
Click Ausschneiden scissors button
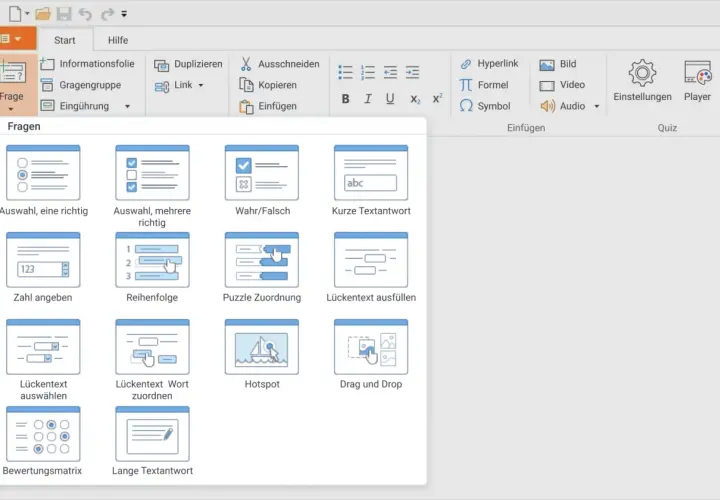point(279,64)
